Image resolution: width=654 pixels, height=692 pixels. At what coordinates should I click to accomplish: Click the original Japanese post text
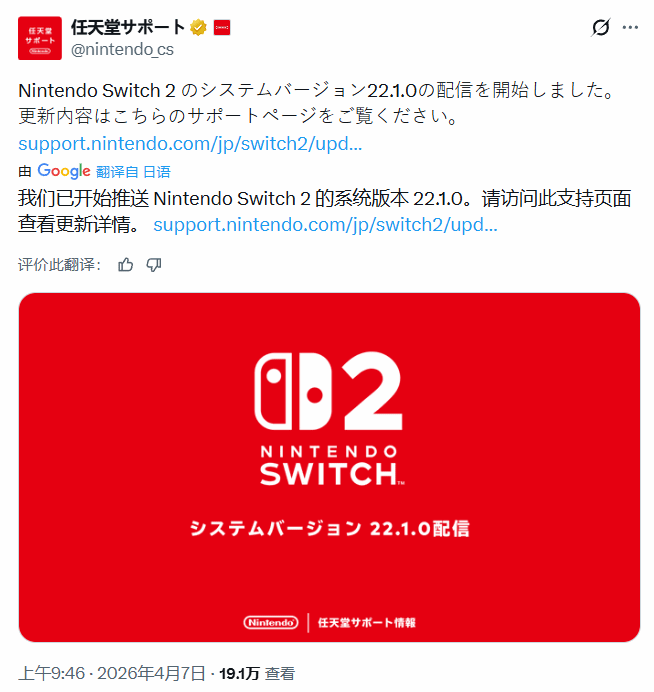pyautogui.click(x=316, y=103)
